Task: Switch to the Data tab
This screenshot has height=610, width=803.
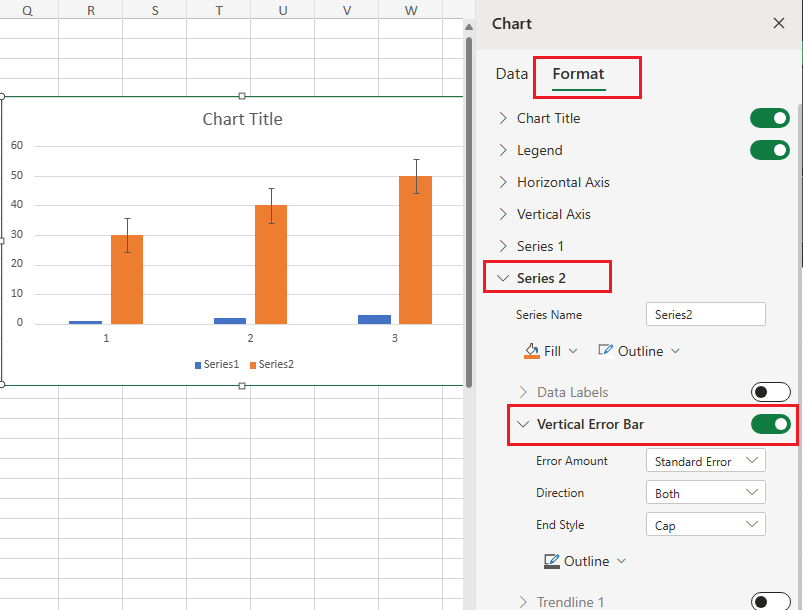Action: click(512, 74)
